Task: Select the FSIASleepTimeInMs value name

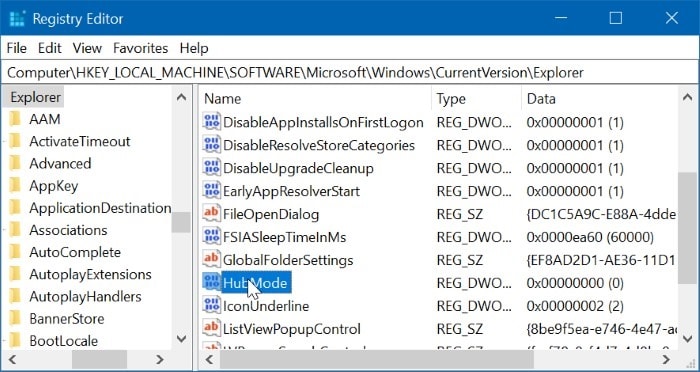Action: coord(284,237)
